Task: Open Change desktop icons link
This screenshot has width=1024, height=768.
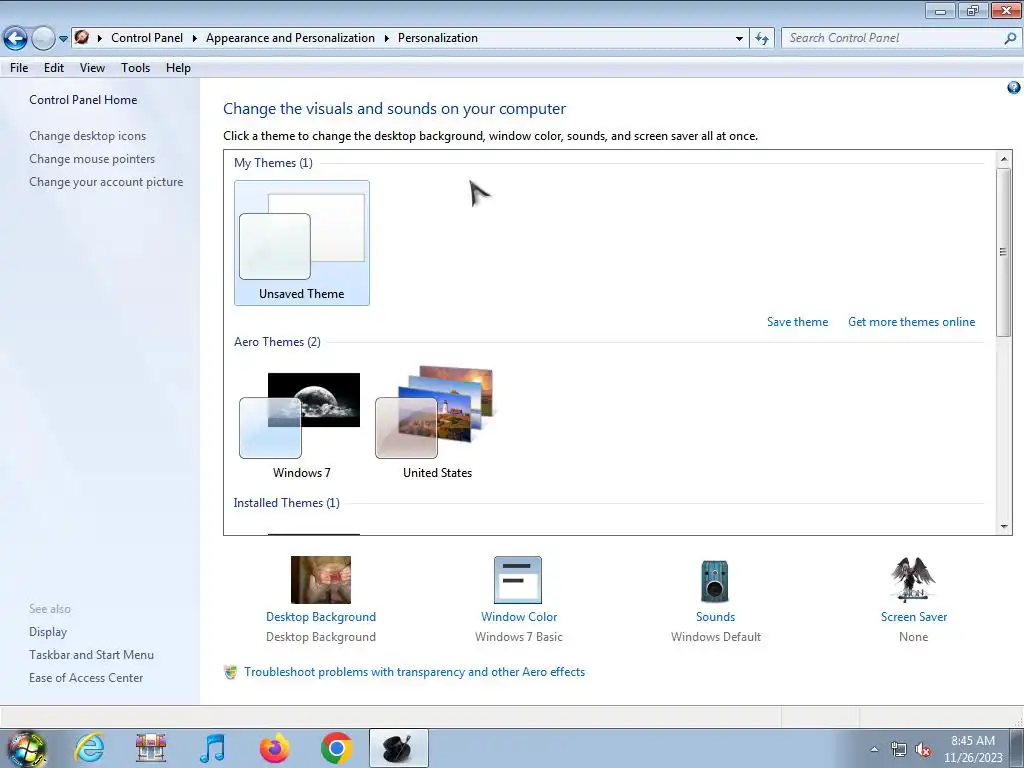Action: click(x=88, y=136)
